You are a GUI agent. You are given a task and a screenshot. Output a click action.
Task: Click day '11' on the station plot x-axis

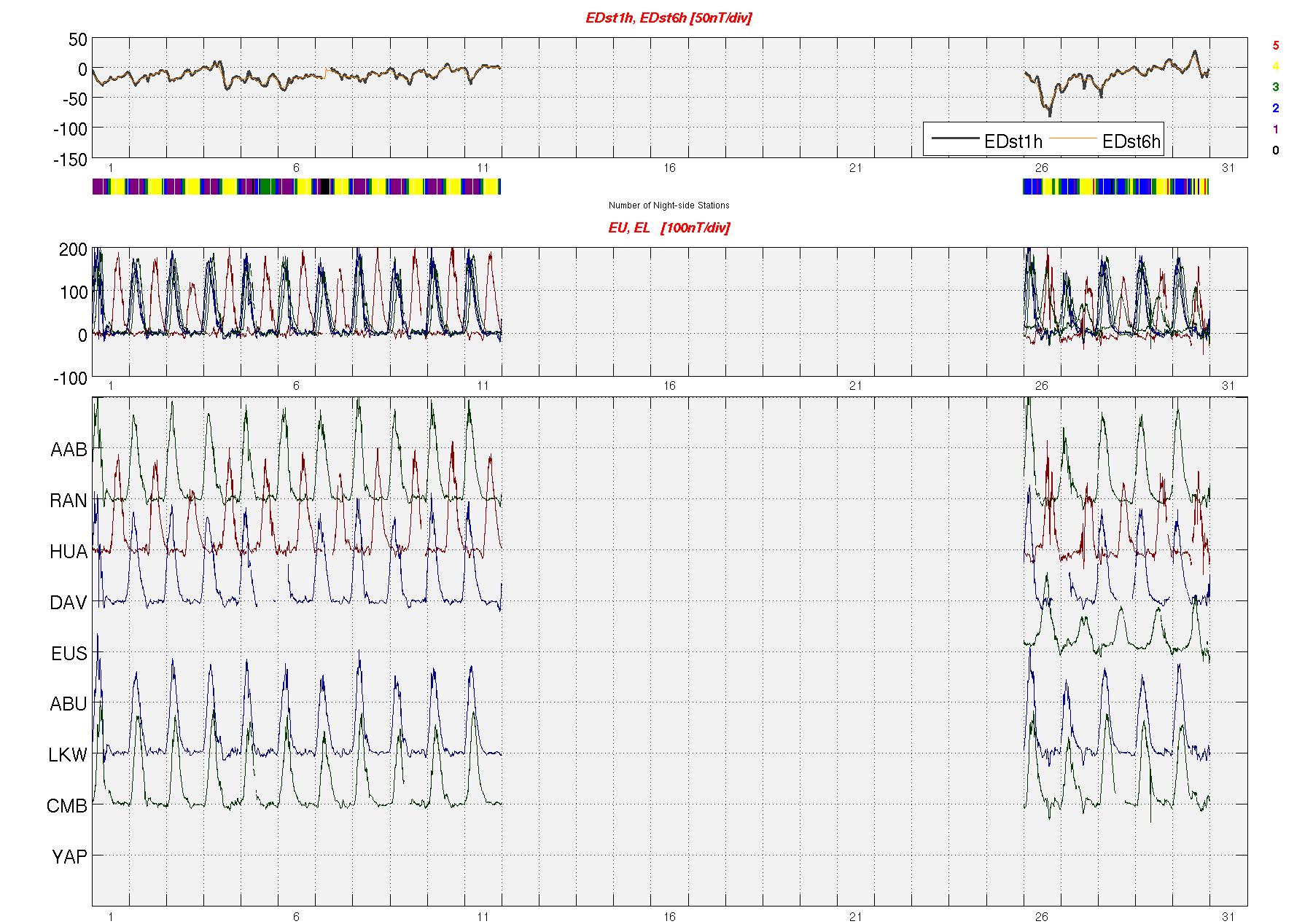pyautogui.click(x=483, y=916)
